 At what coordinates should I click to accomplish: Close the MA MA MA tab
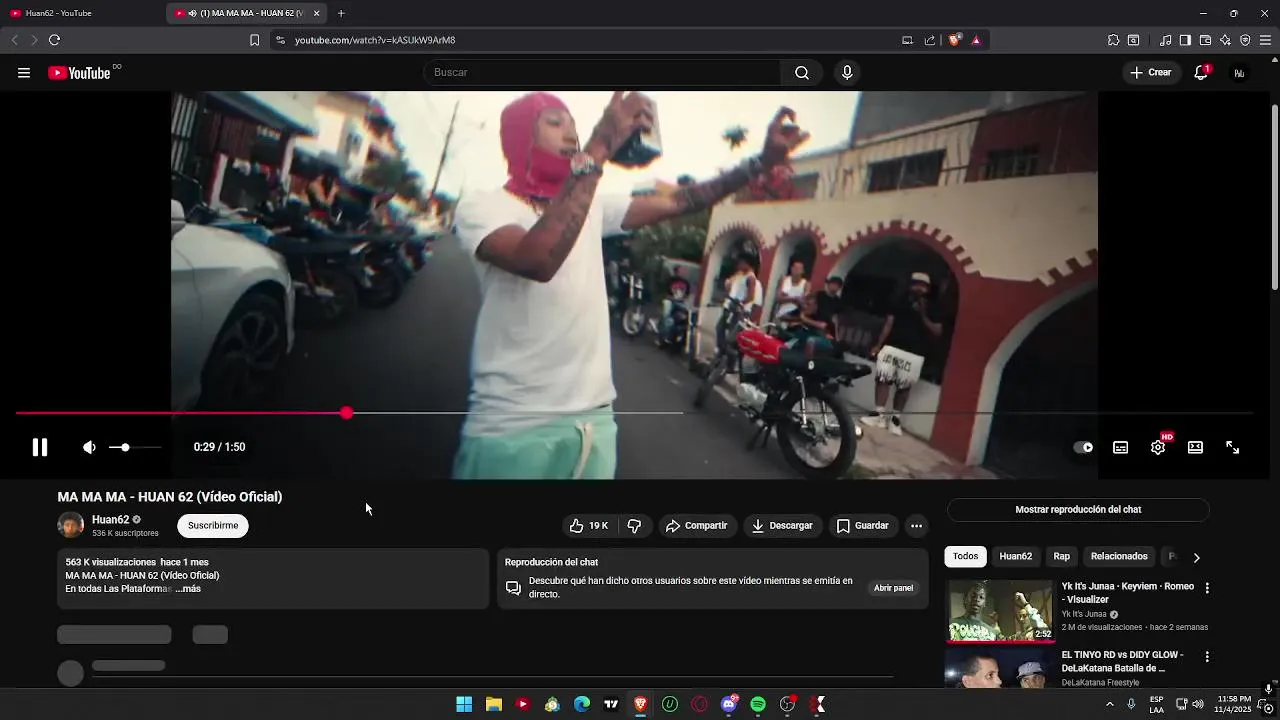pyautogui.click(x=317, y=13)
